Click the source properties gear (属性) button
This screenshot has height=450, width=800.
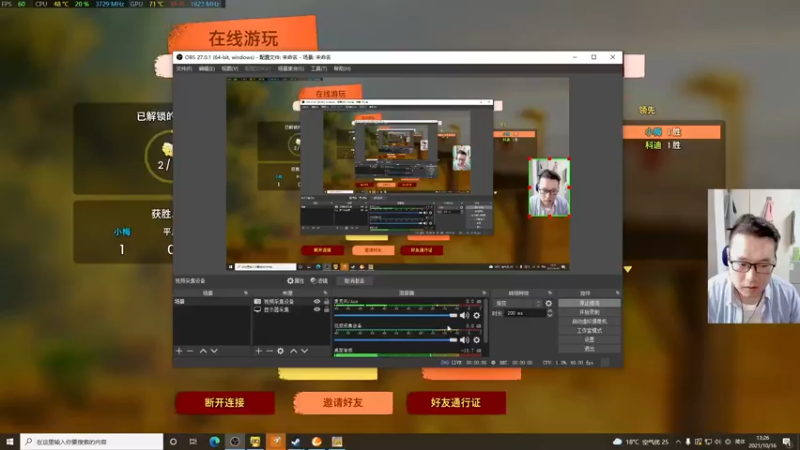point(295,281)
